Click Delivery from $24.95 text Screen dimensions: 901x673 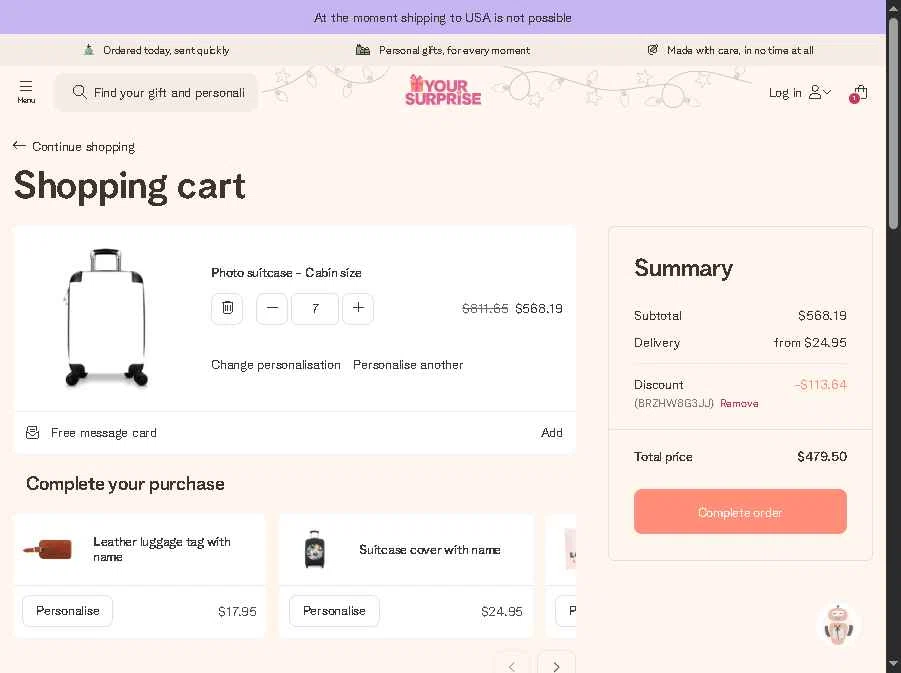pos(810,343)
